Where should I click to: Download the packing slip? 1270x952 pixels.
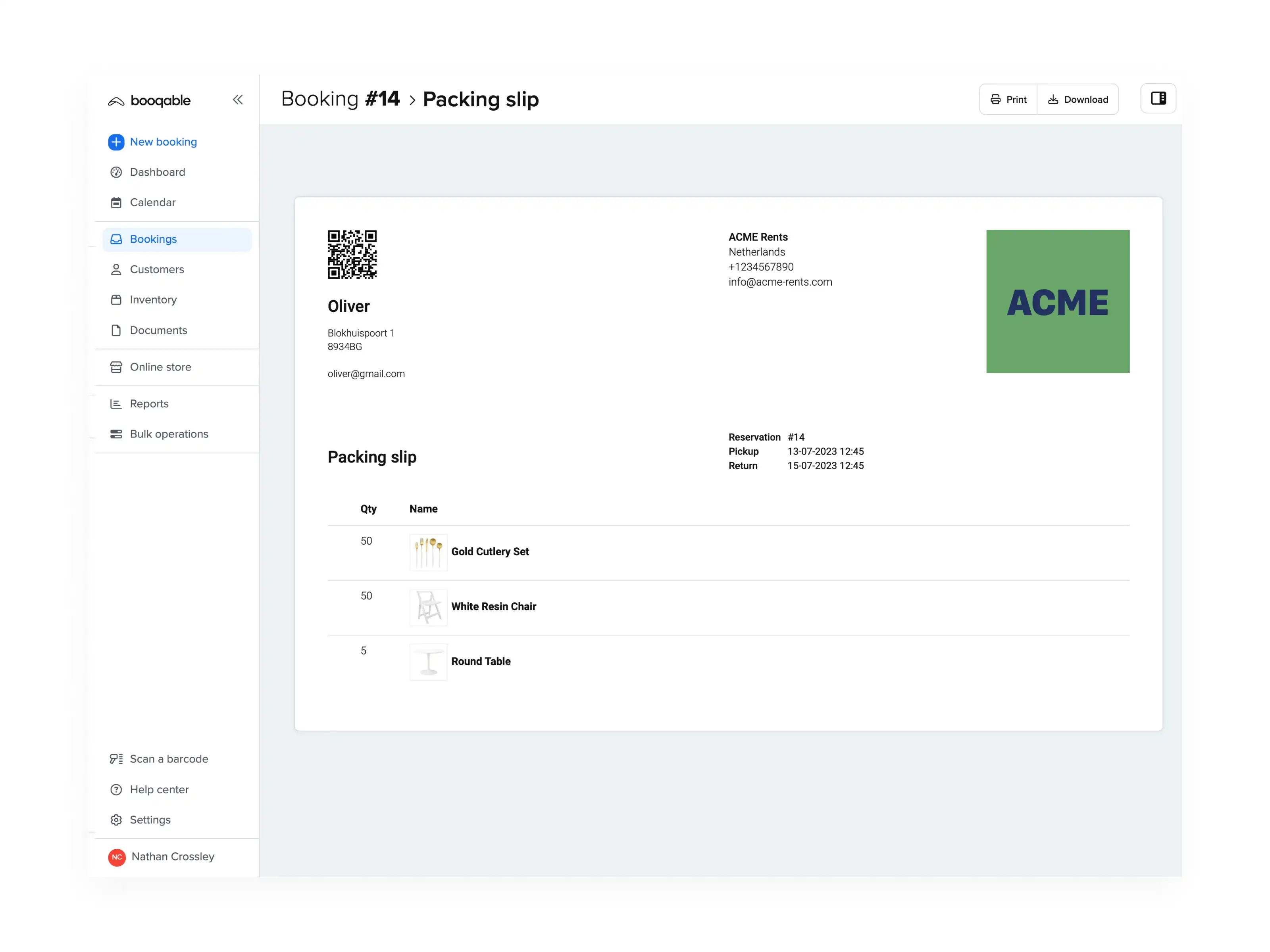point(1078,99)
